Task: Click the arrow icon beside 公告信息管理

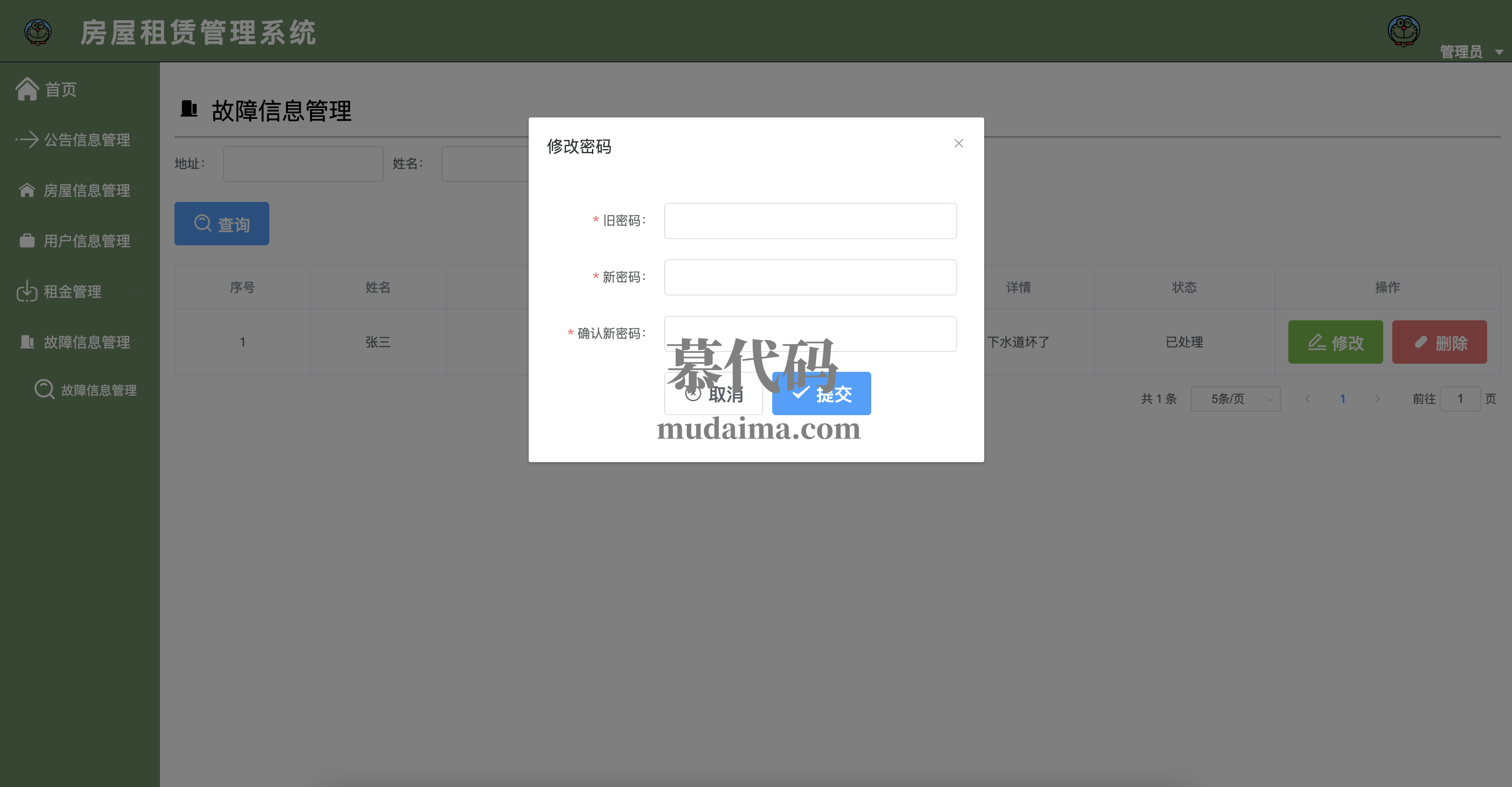Action: pos(27,140)
